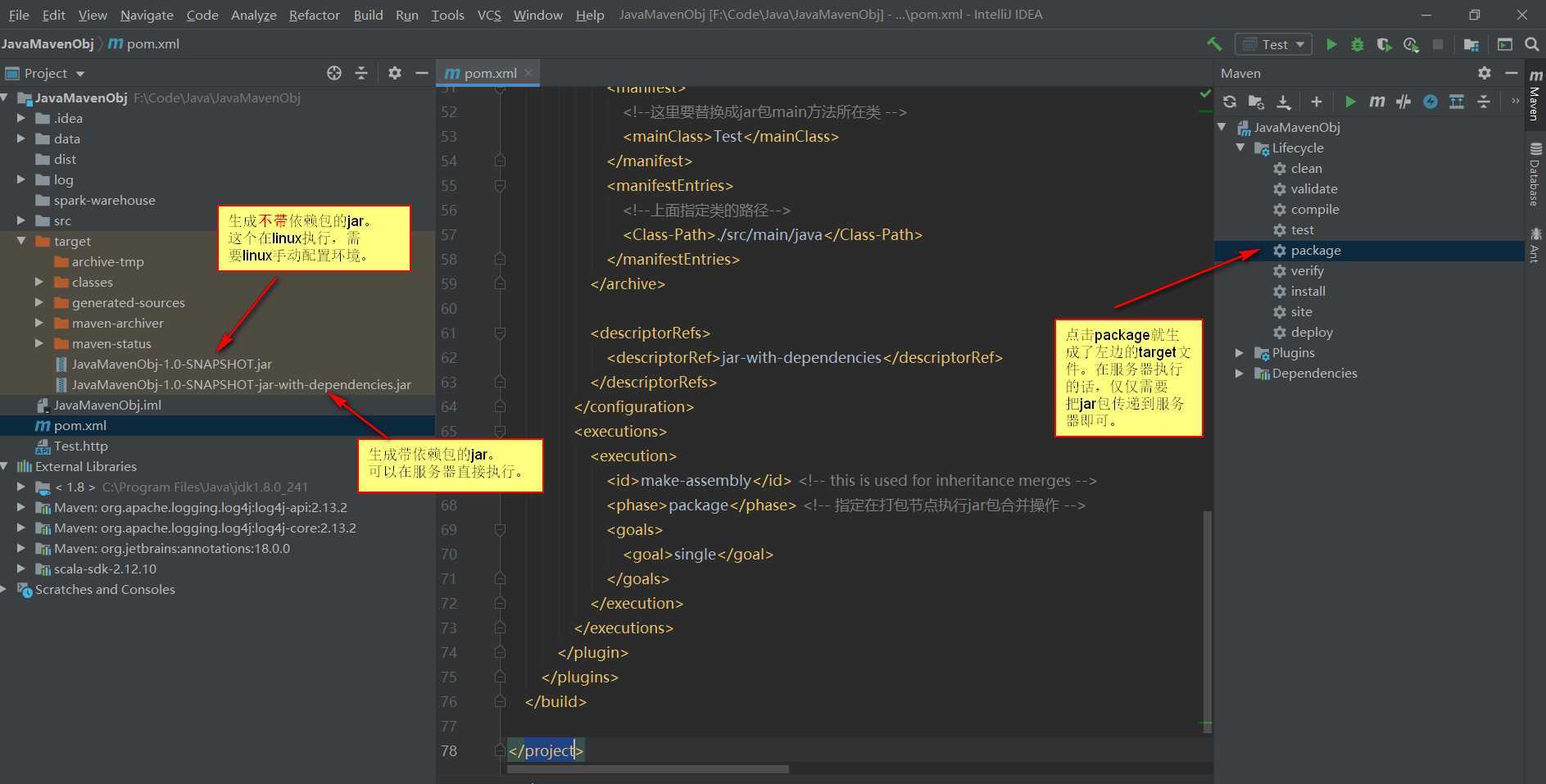Click the Search Everywhere magnifier

1531,44
